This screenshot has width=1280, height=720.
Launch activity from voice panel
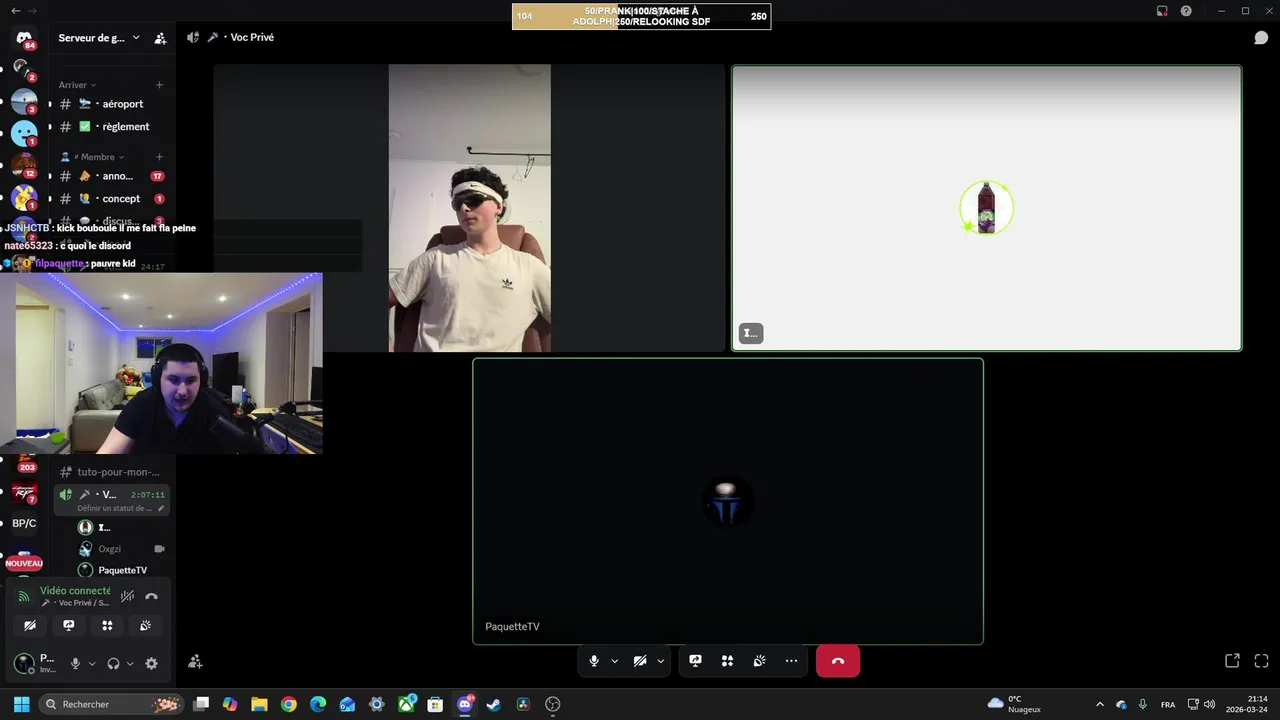107,625
